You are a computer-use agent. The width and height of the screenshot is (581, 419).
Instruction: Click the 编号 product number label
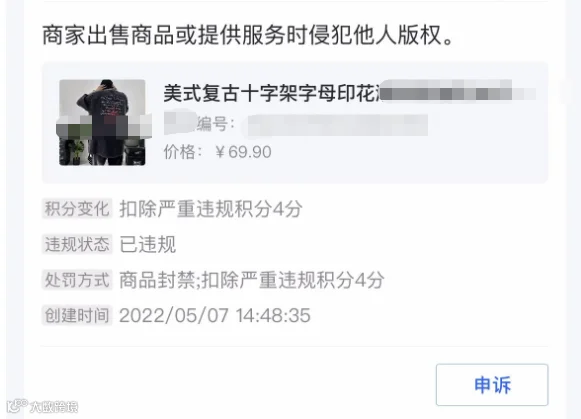tap(216, 124)
